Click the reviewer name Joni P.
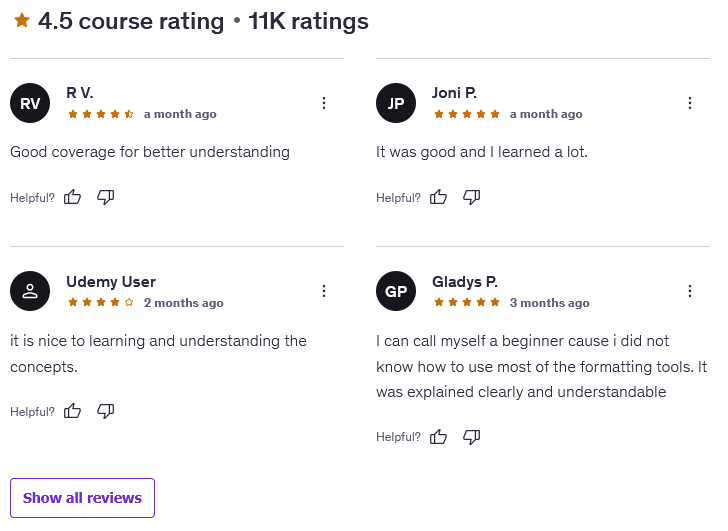This screenshot has width=728, height=531. click(454, 93)
